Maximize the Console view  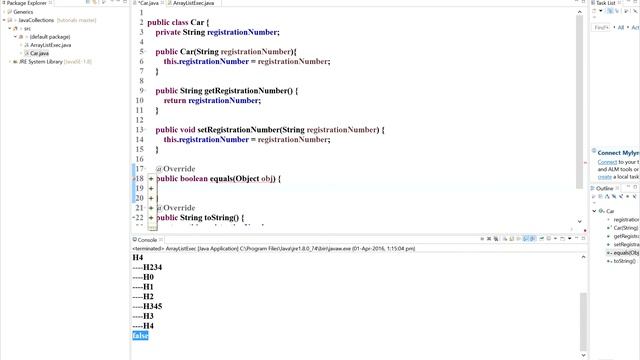pyautogui.click(x=583, y=238)
